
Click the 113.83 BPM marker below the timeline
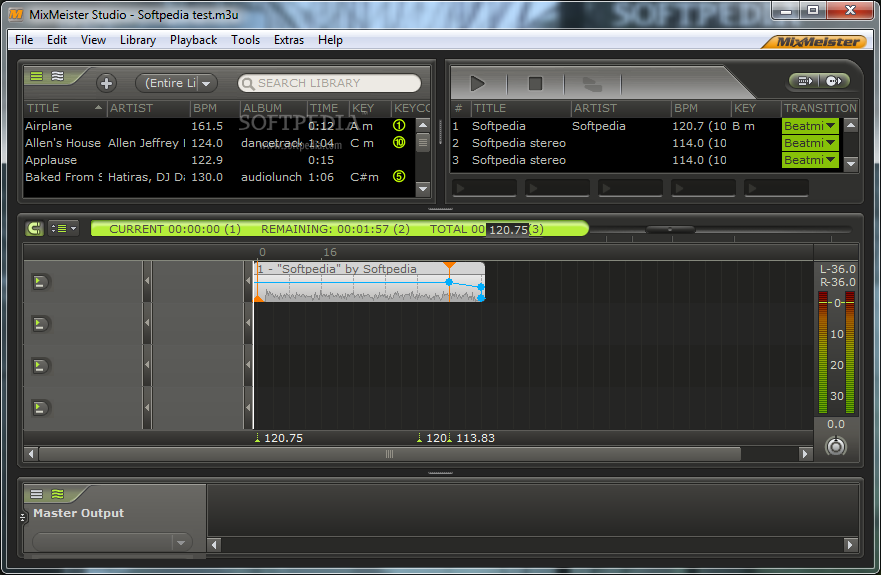(471, 438)
